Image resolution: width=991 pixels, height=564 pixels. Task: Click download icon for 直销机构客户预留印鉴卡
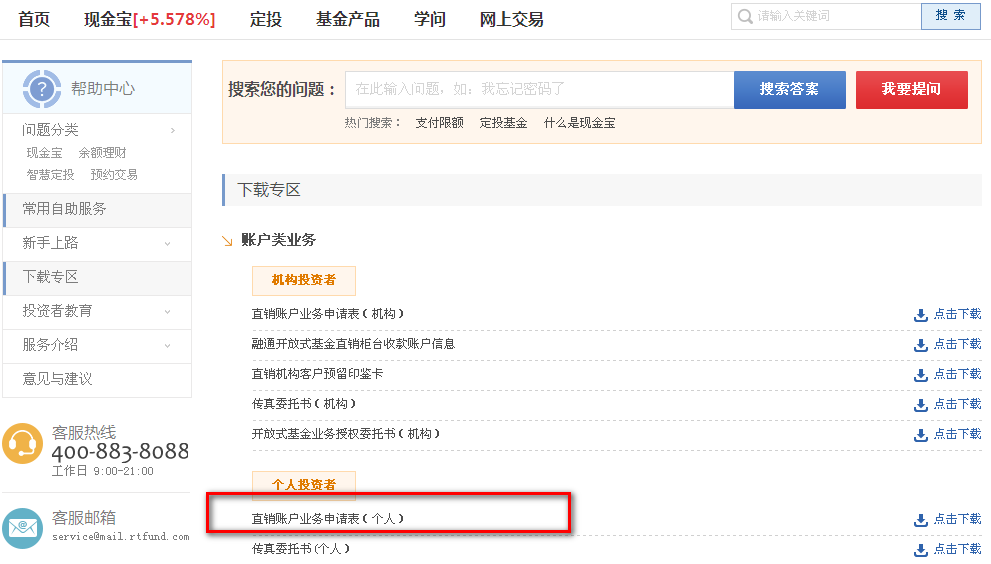click(921, 375)
